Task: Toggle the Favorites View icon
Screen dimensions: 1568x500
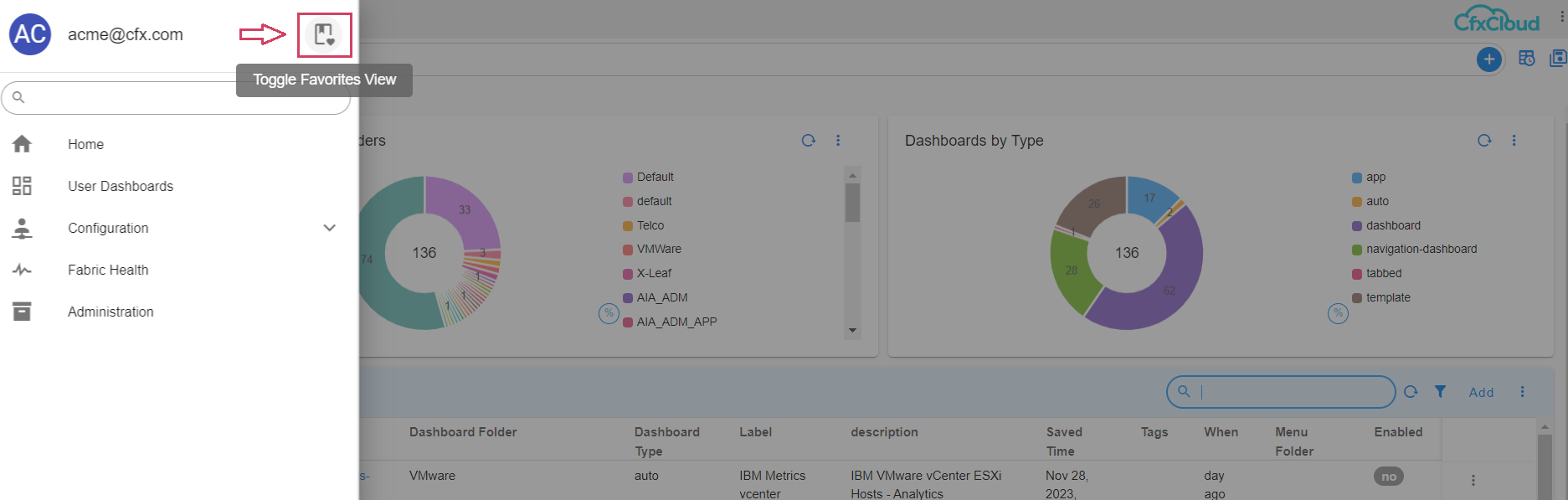Action: pos(324,35)
